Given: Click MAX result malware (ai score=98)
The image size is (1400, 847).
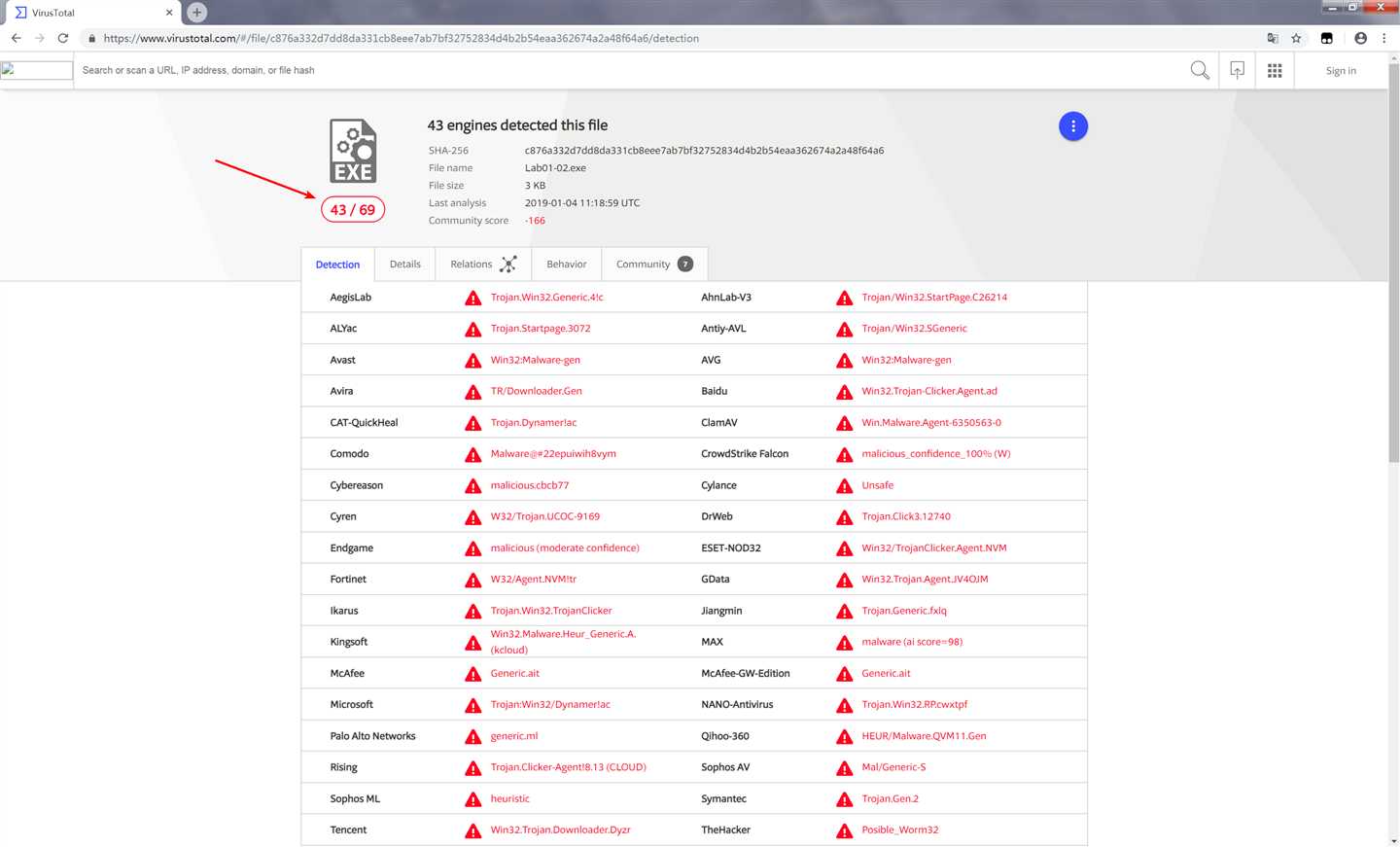Looking at the screenshot, I should click(x=912, y=642).
